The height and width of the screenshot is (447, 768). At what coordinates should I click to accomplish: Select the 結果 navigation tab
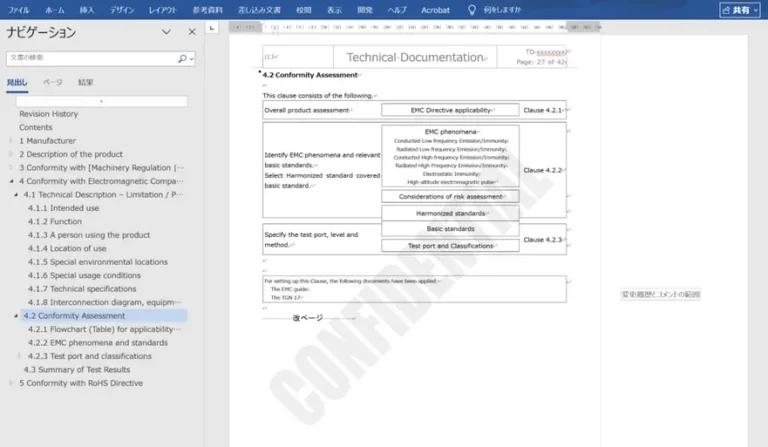click(85, 82)
